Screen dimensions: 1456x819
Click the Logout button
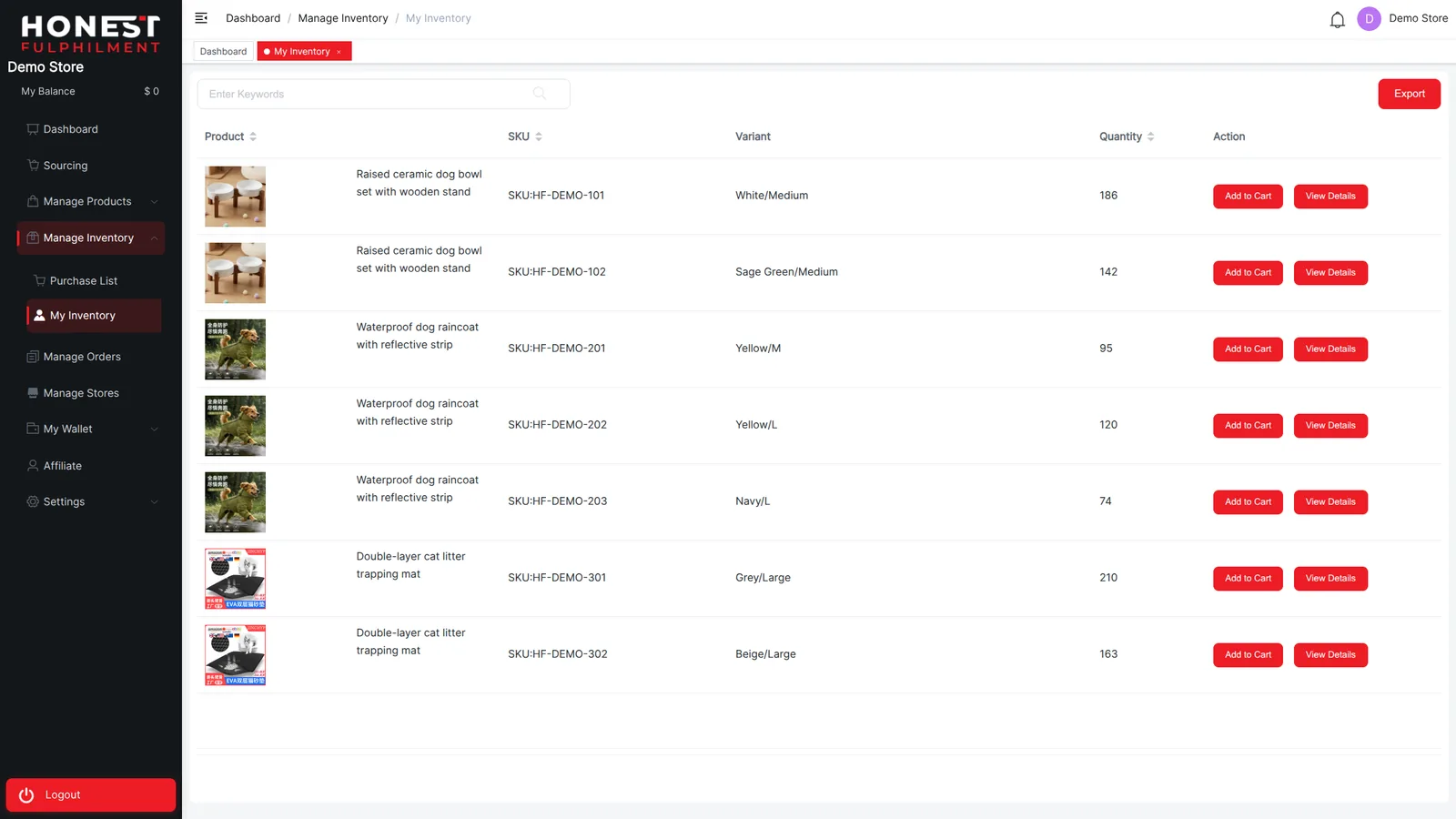coord(91,795)
